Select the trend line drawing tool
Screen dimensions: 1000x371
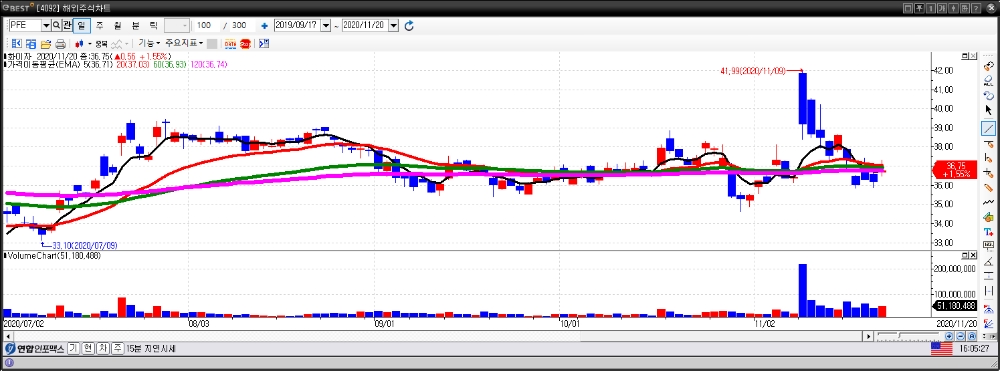(988, 129)
